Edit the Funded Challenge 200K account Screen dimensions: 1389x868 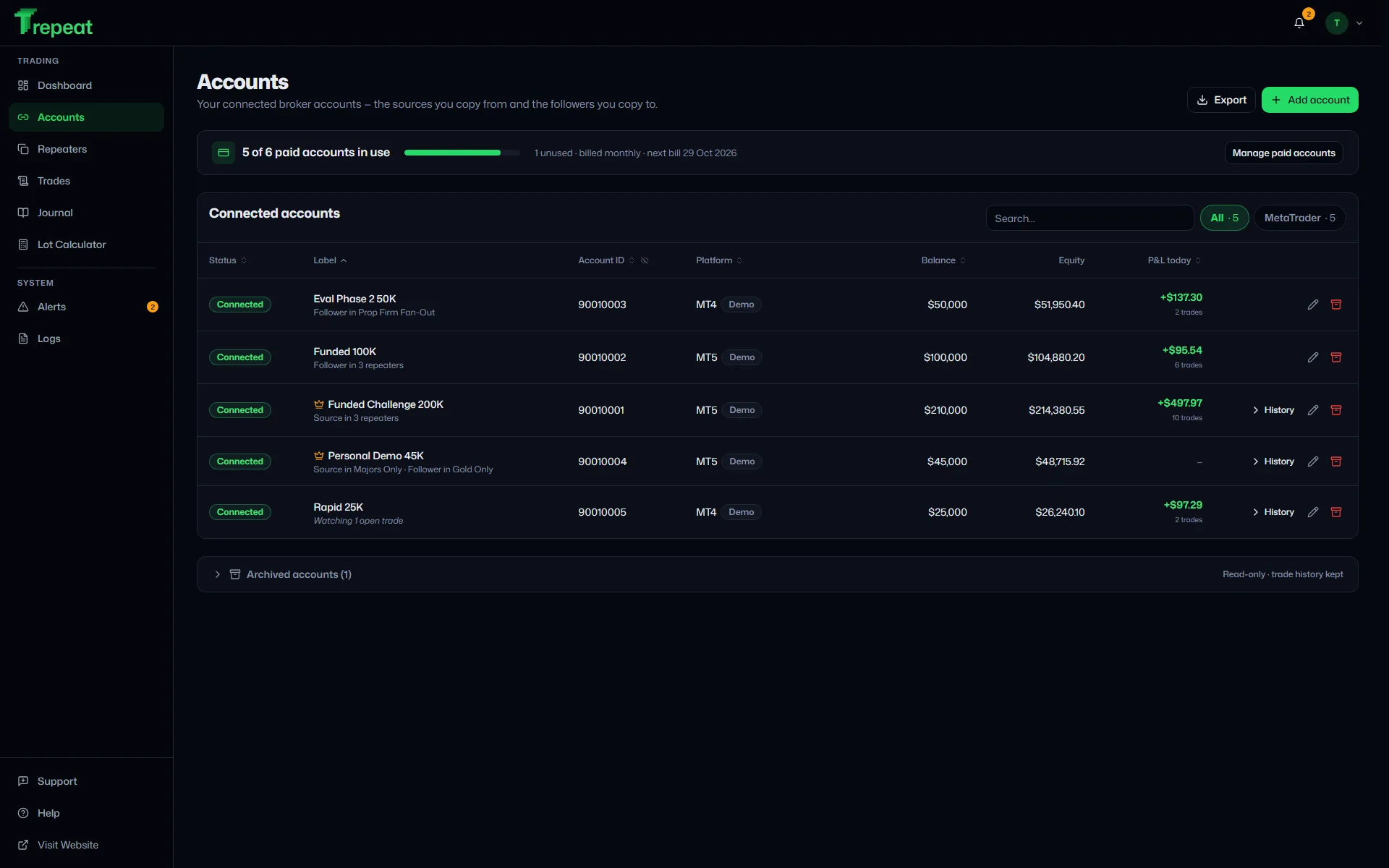click(1313, 410)
